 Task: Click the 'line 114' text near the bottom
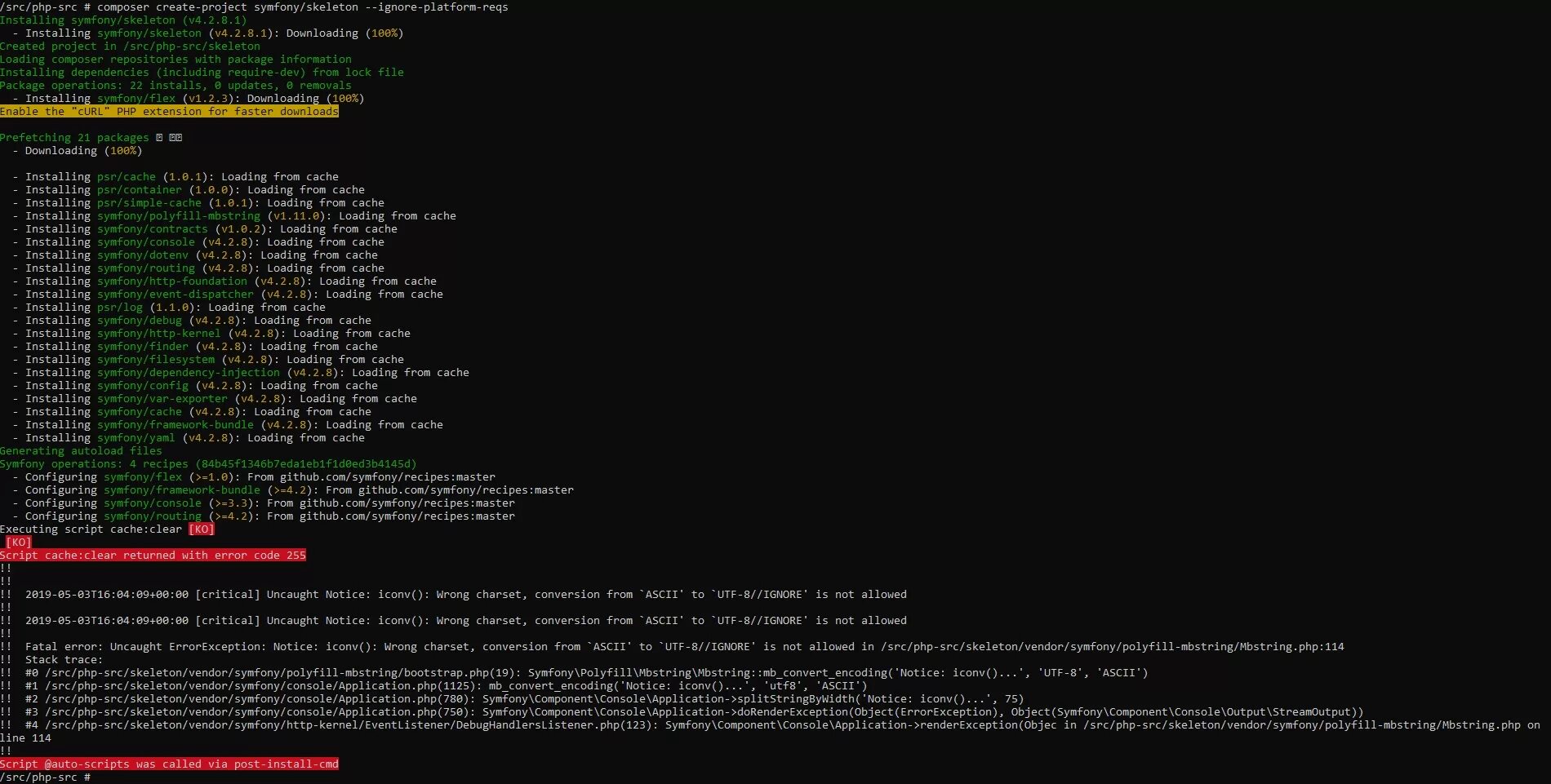(x=25, y=737)
